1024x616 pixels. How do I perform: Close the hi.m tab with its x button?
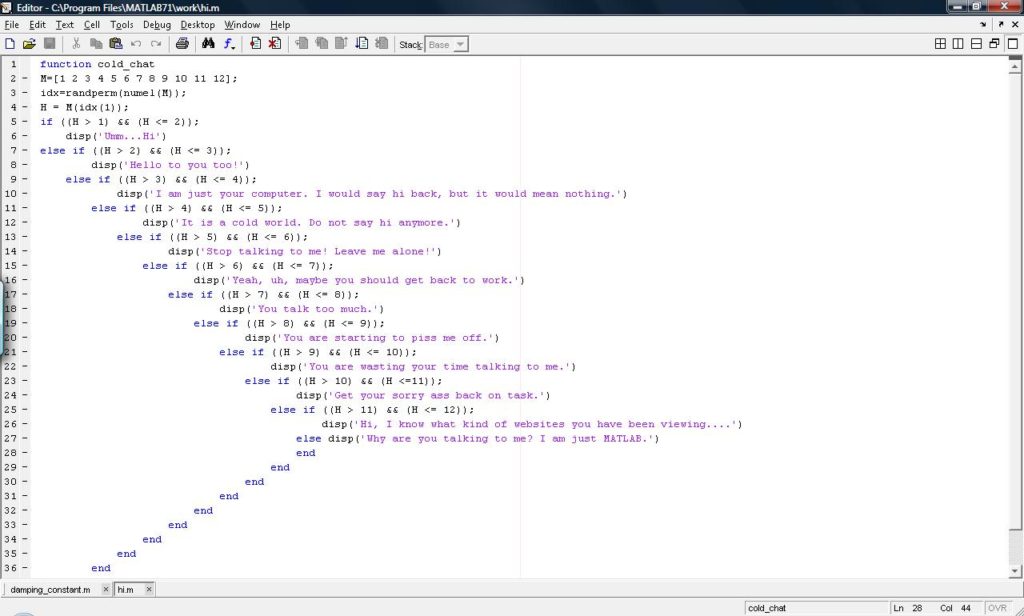148,589
